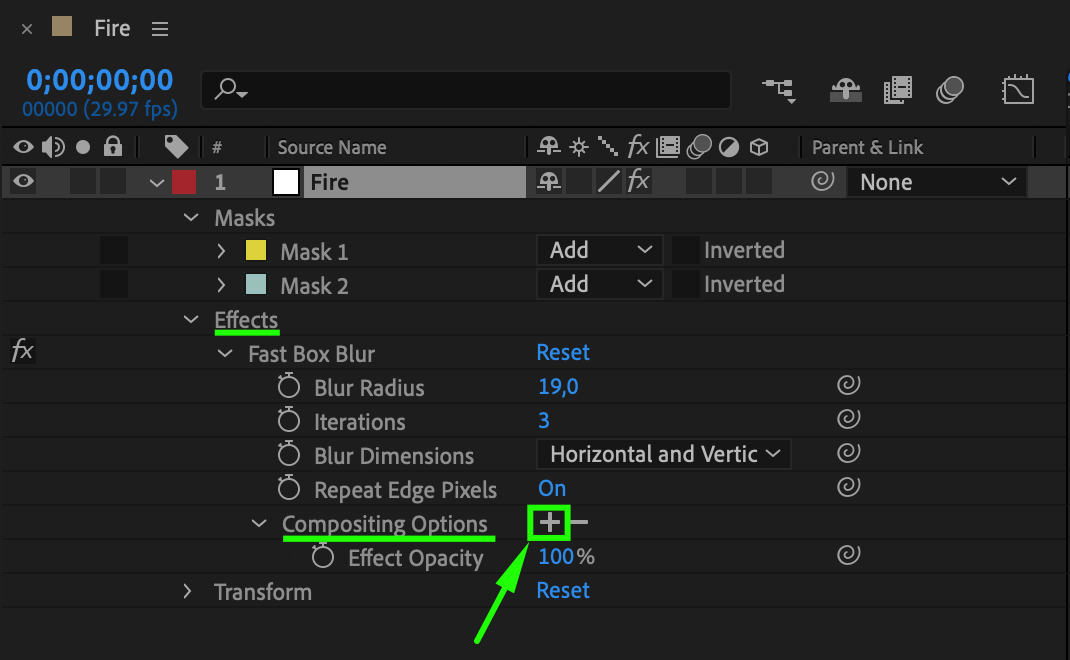Click the composition mini-flowchart icon
Image resolution: width=1070 pixels, height=660 pixels.
779,91
